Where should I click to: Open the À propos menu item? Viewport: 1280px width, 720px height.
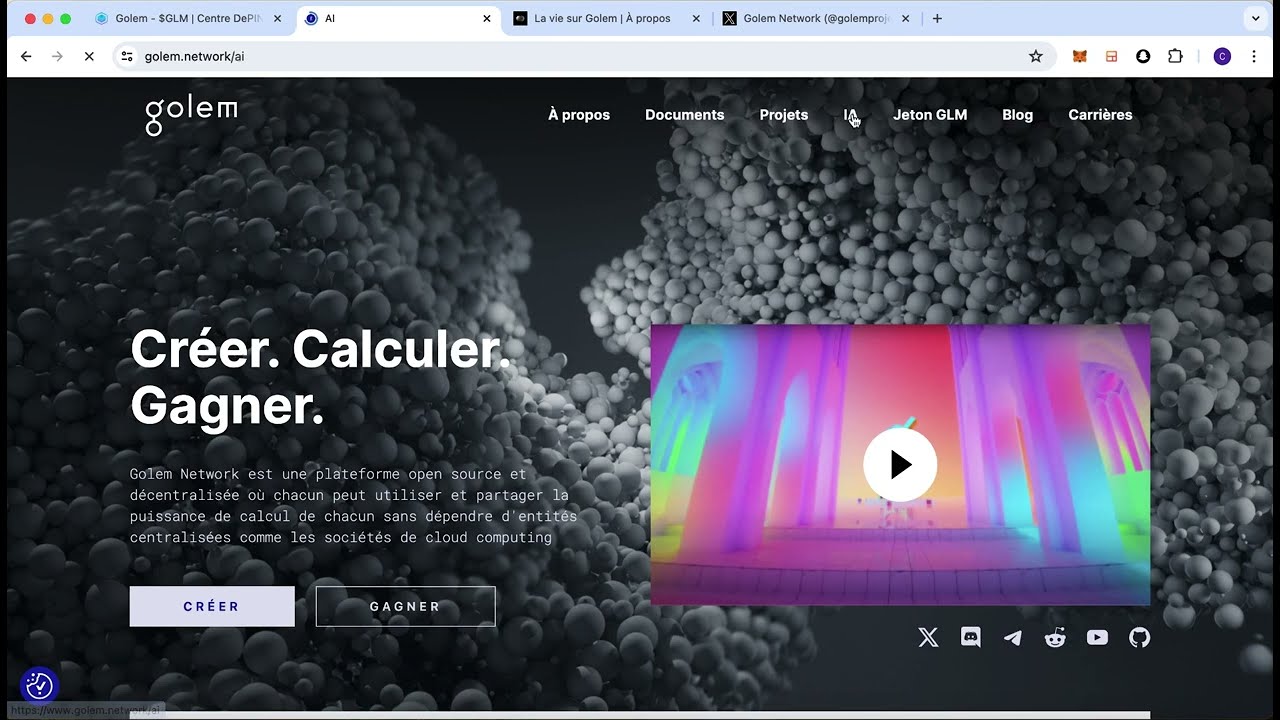[579, 115]
